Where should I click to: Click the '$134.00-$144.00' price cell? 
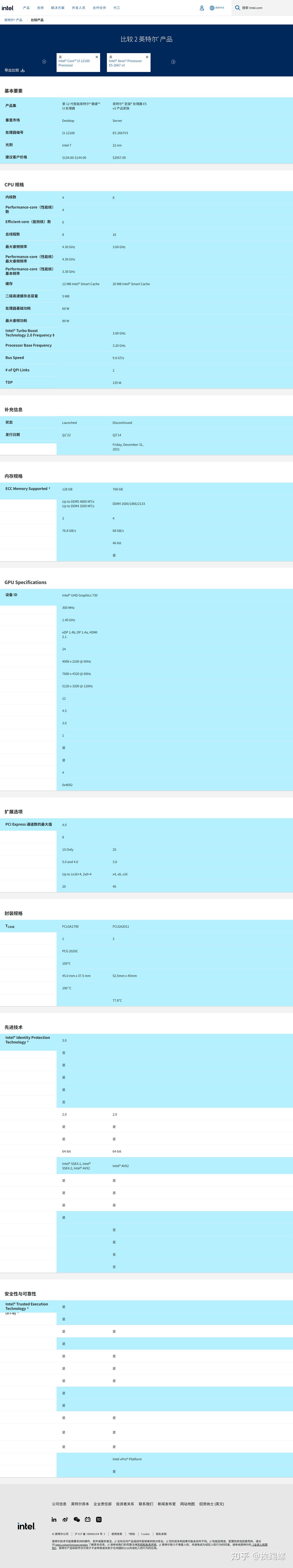(74, 158)
